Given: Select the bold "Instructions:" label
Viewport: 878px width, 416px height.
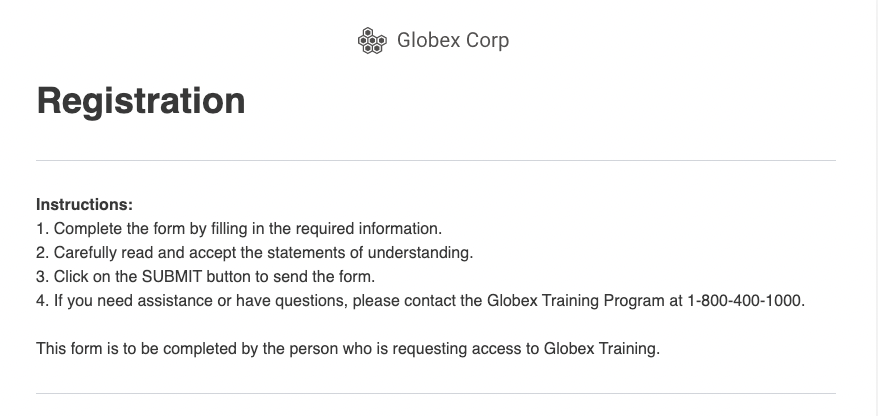Looking at the screenshot, I should (x=85, y=204).
